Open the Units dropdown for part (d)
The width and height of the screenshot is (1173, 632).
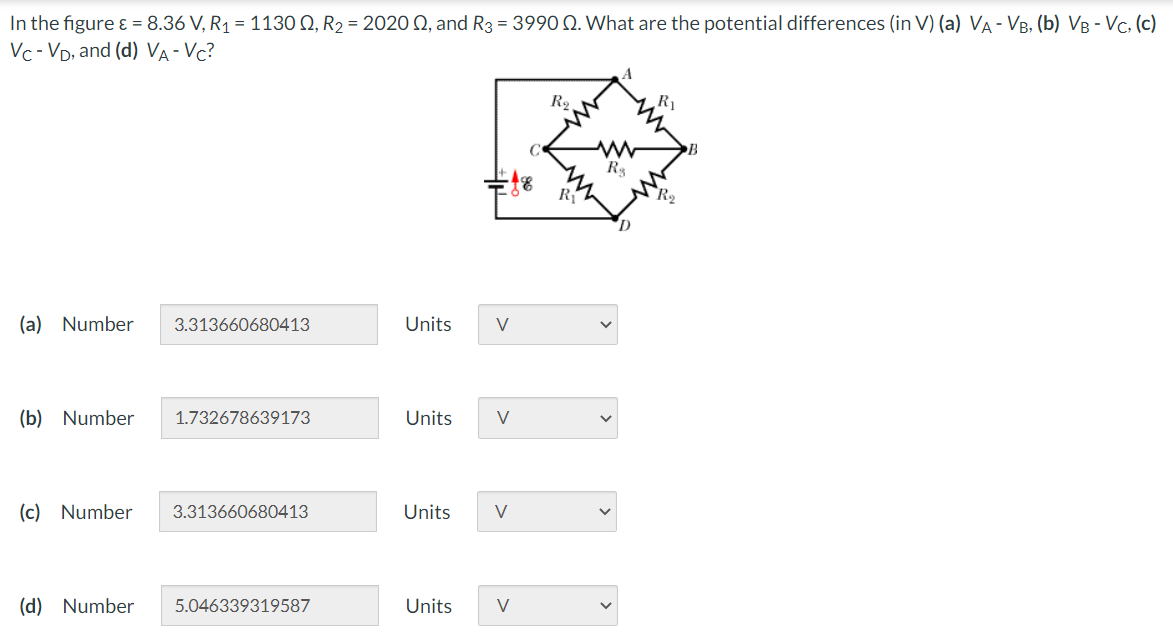point(547,605)
